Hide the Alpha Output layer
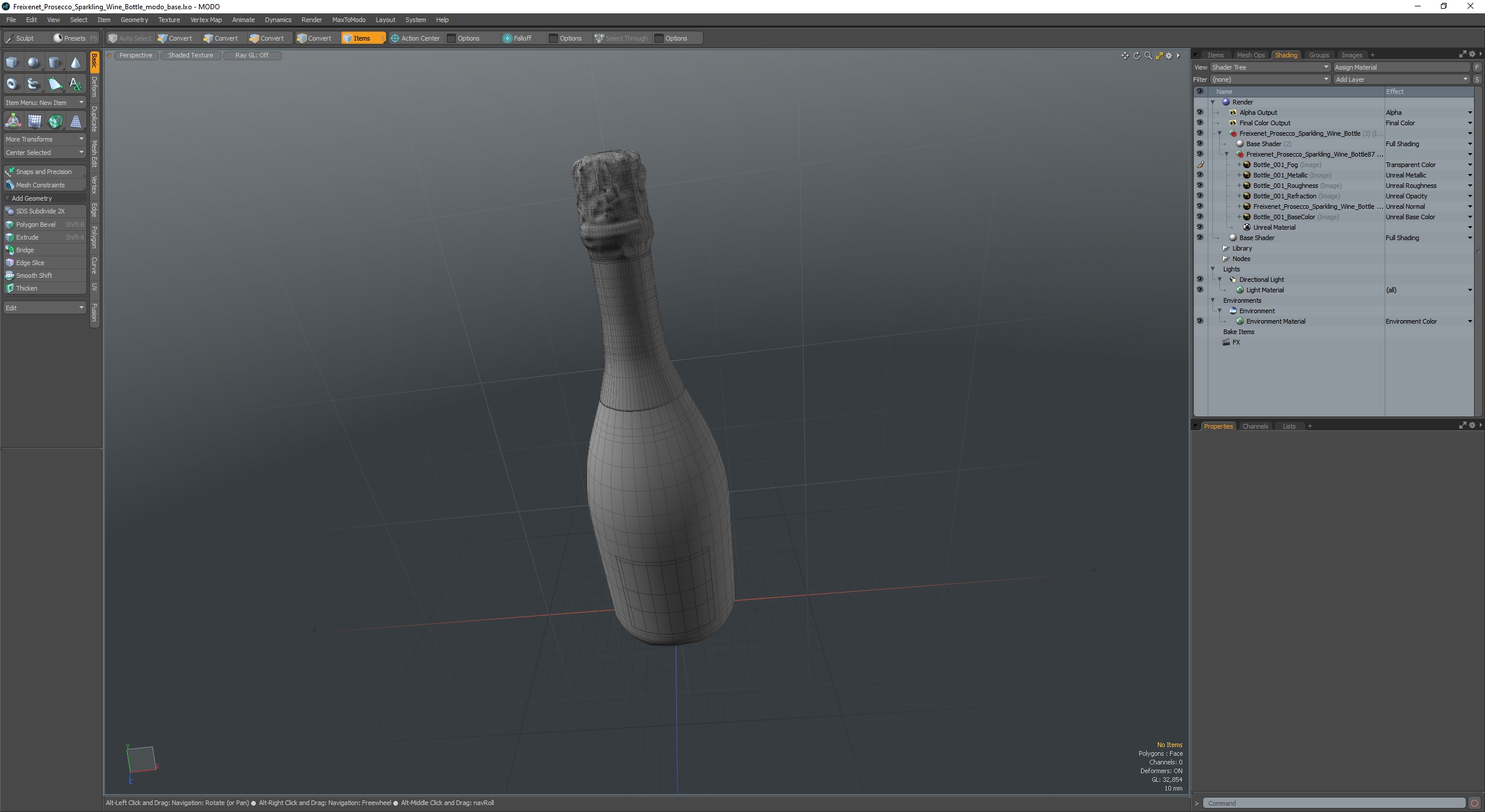The width and height of the screenshot is (1485, 812). tap(1200, 113)
